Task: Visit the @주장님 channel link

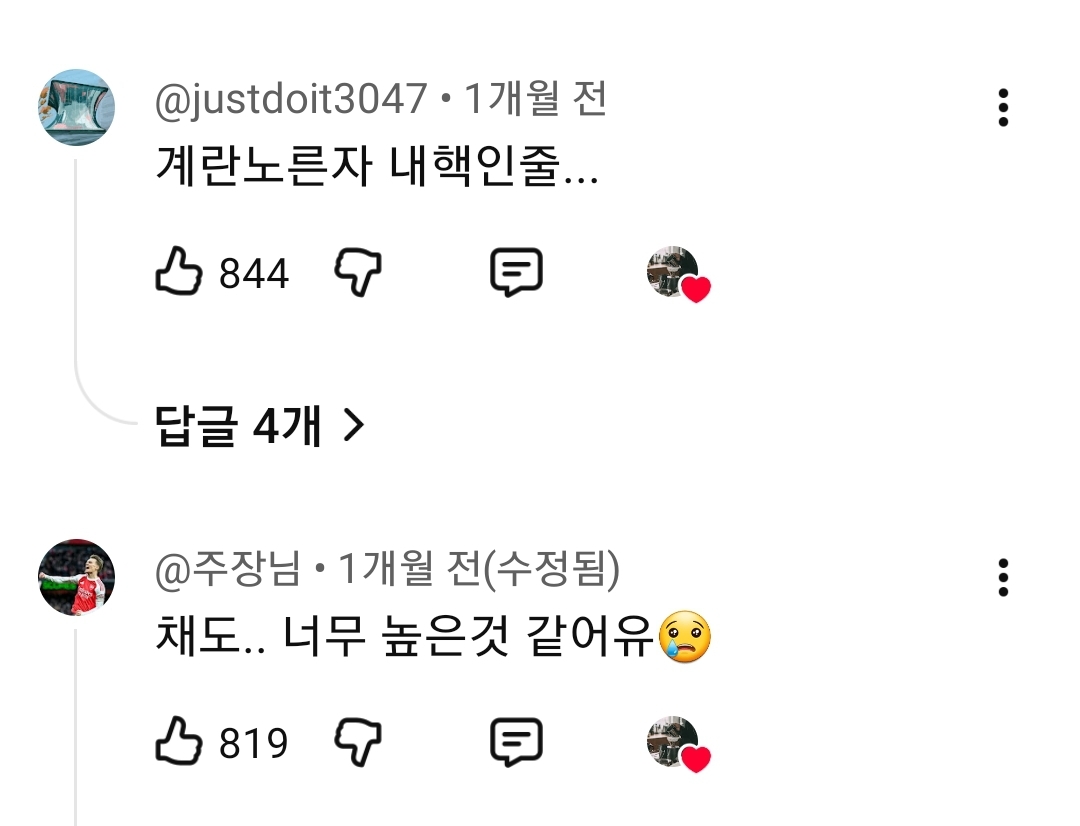Action: point(228,569)
